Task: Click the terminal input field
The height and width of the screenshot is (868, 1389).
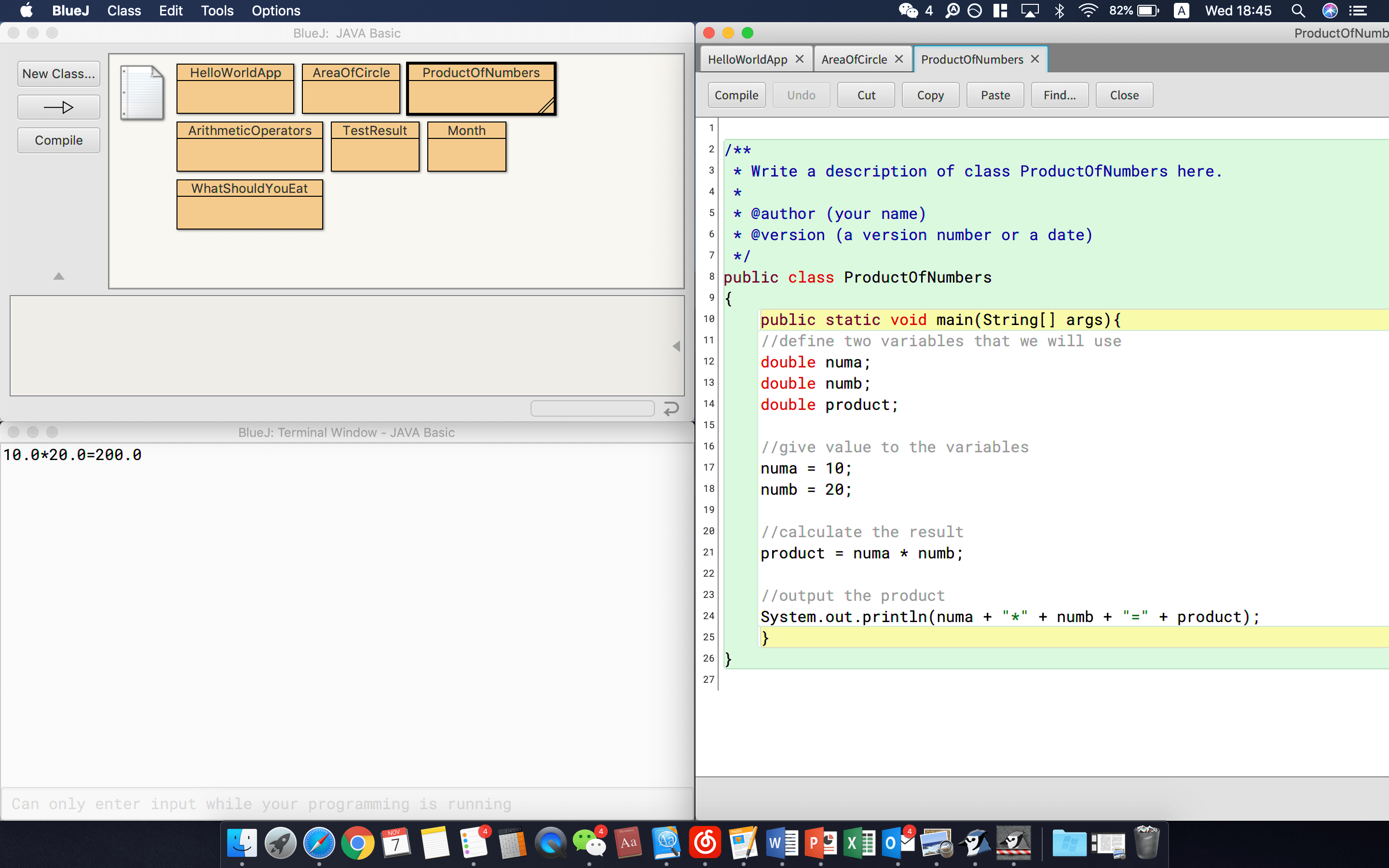Action: point(347,804)
